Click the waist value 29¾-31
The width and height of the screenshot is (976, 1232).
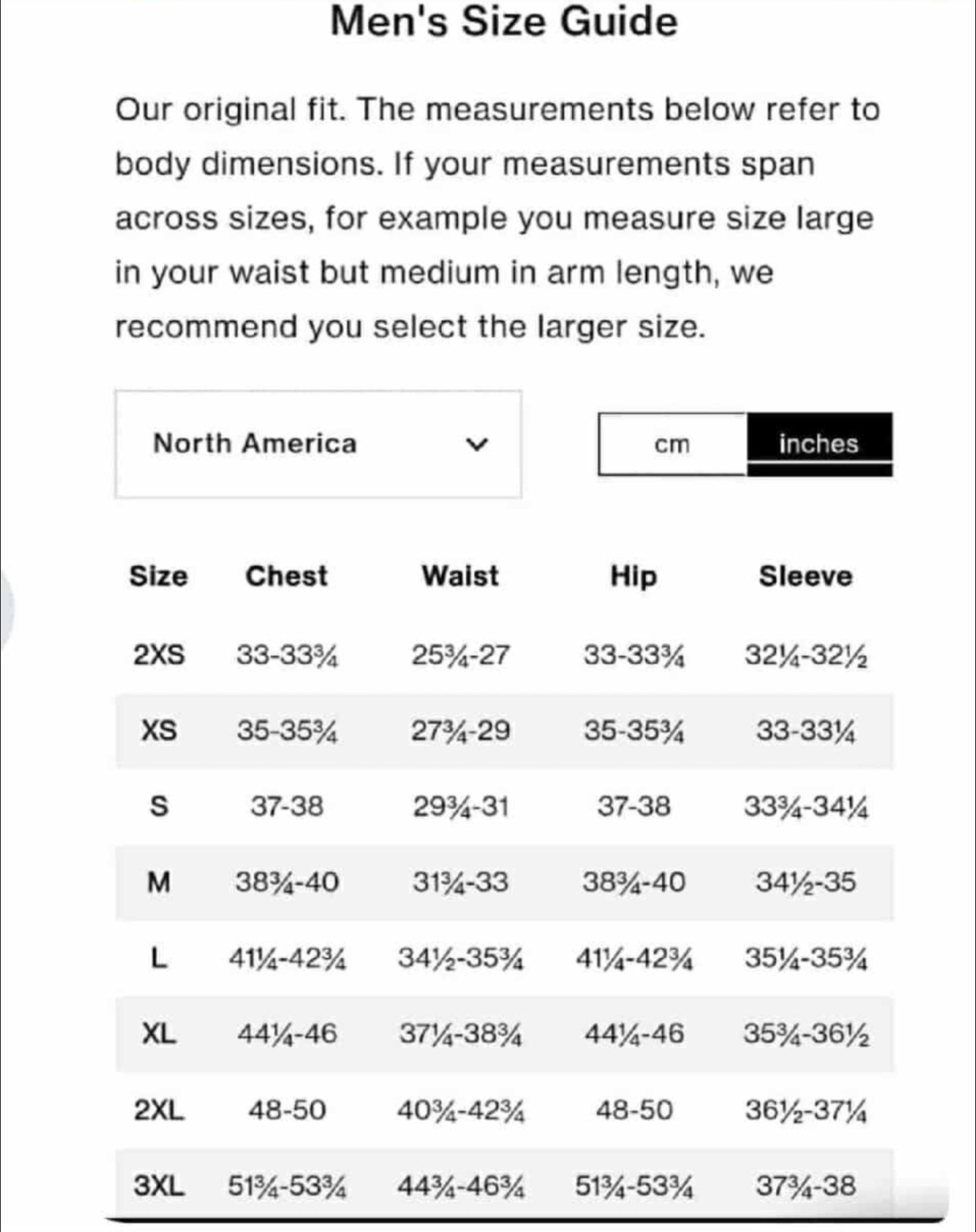[460, 807]
